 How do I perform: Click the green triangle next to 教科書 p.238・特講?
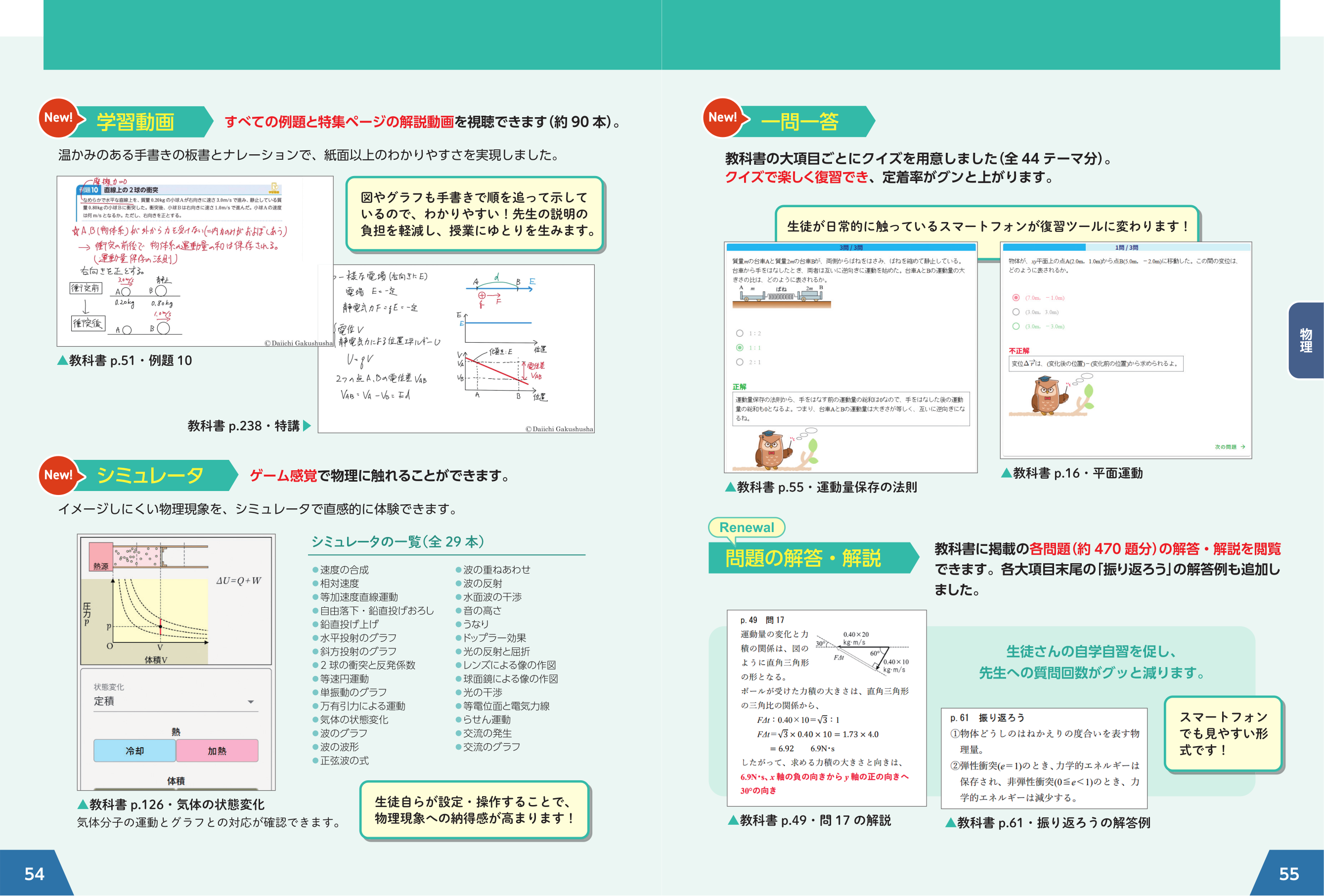point(307,426)
